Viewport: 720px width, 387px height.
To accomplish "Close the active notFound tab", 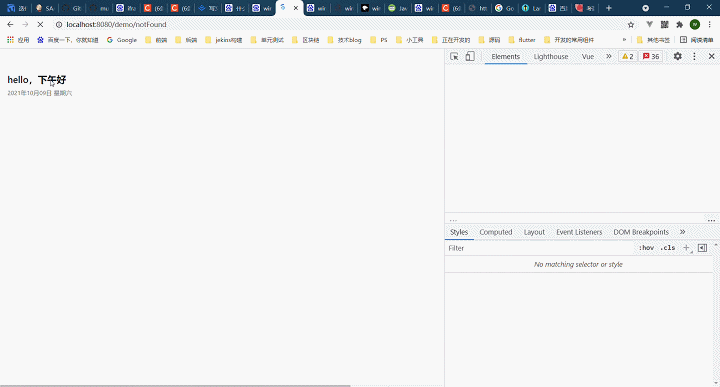I will [x=296, y=8].
